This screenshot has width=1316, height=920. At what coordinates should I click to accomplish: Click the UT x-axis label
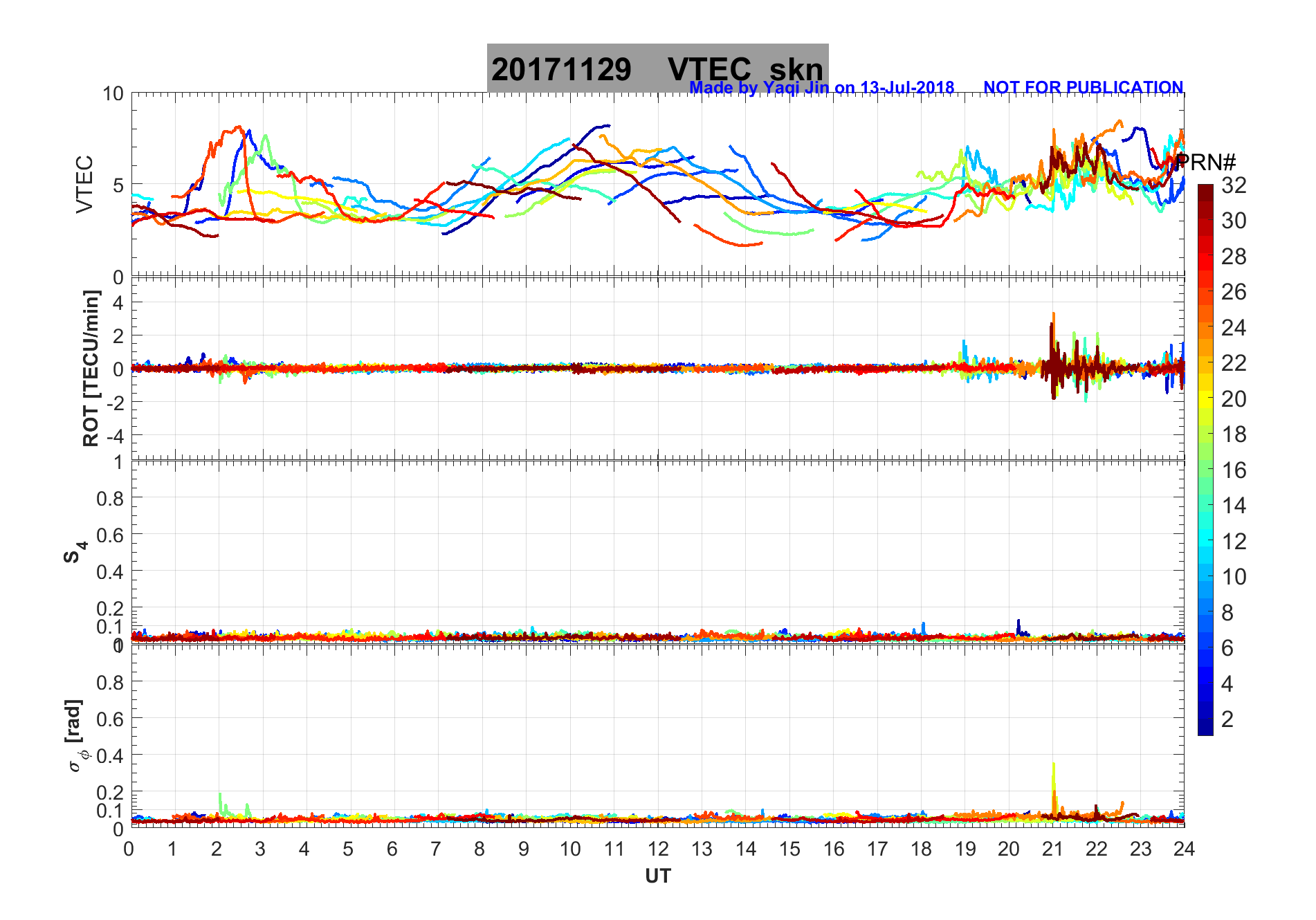(658, 876)
